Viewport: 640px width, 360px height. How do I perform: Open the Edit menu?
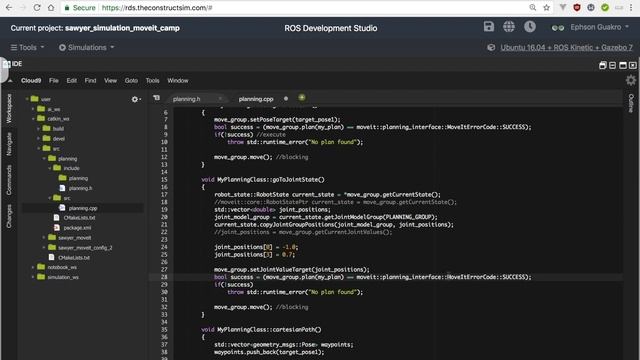(71, 81)
